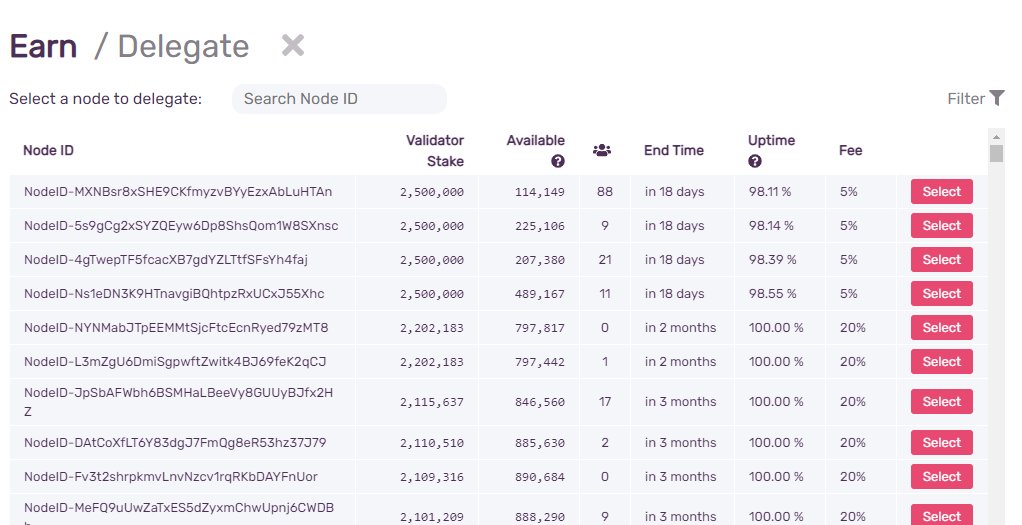The image size is (1022, 525).
Task: Click the Fee column header
Action: 851,151
